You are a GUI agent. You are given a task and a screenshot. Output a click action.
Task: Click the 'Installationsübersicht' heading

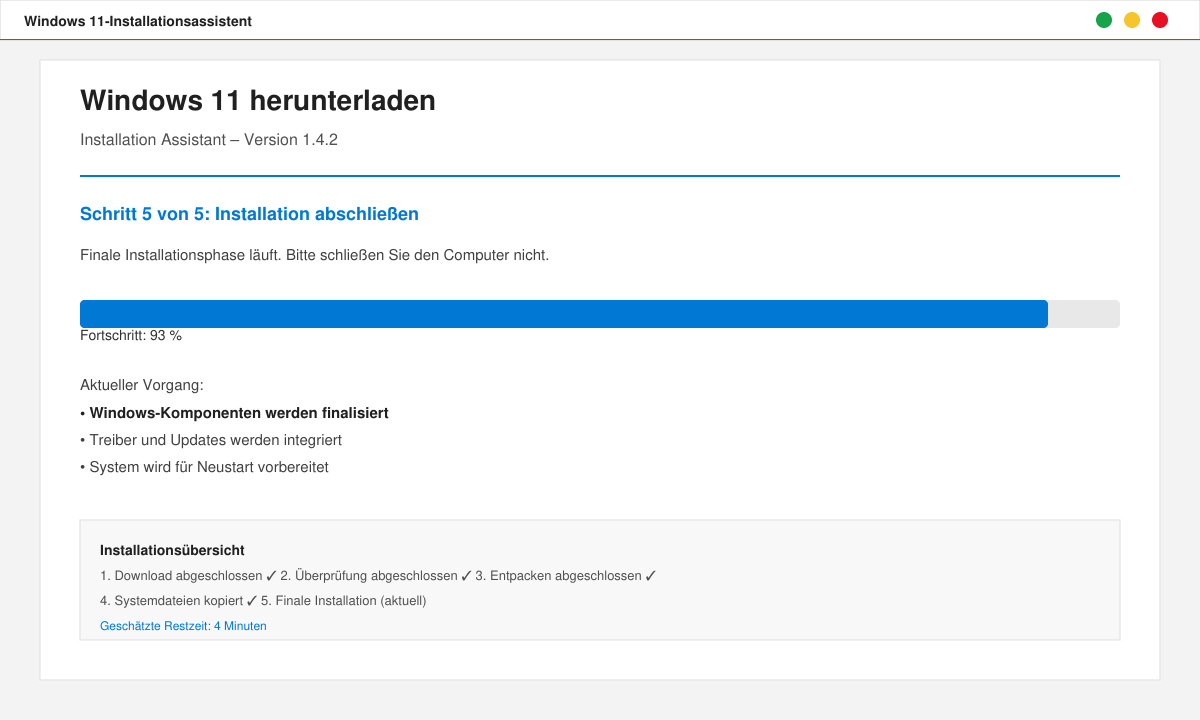coord(172,550)
